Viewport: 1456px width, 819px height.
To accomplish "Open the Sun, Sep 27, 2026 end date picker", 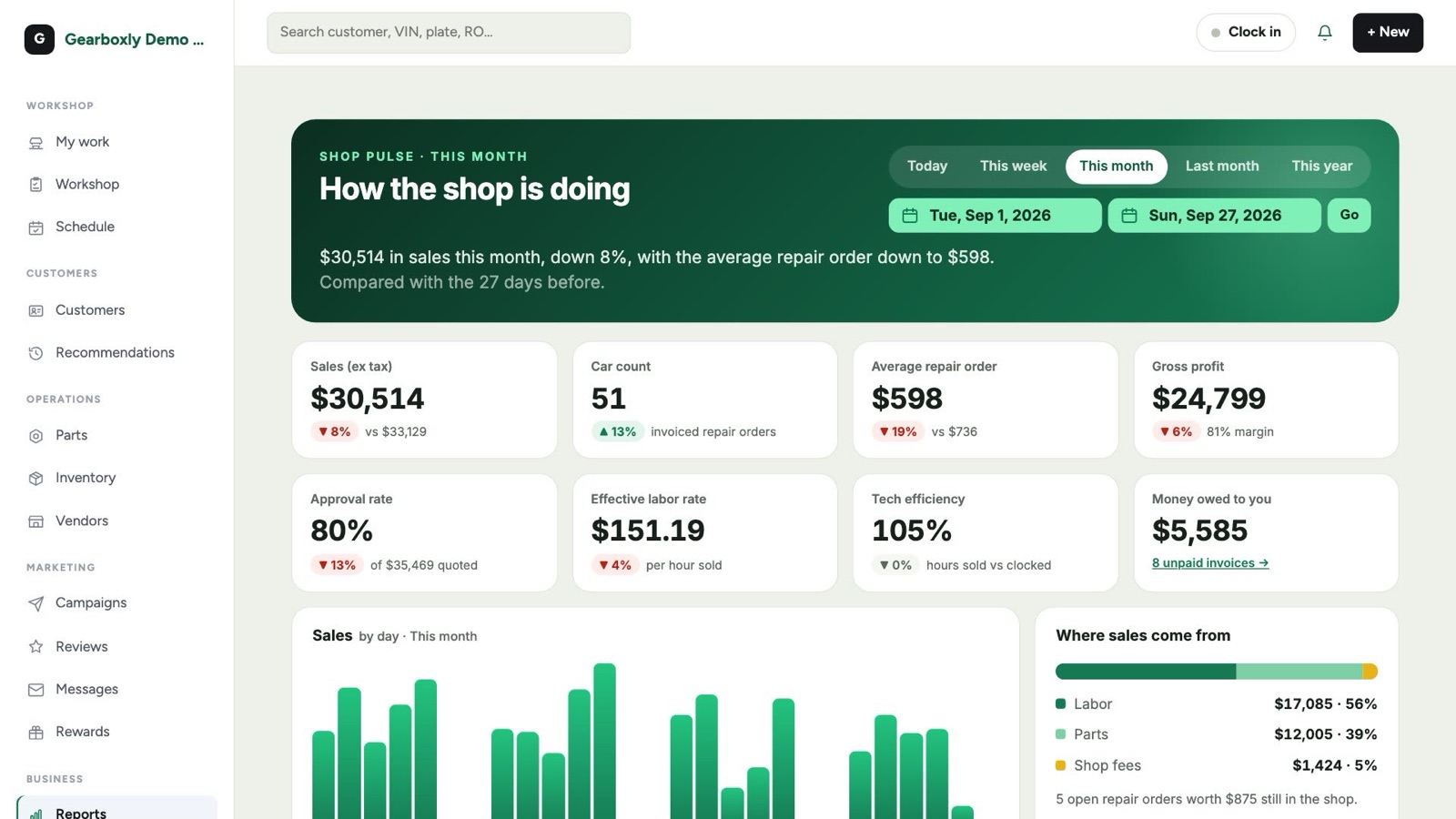I will coord(1214,216).
